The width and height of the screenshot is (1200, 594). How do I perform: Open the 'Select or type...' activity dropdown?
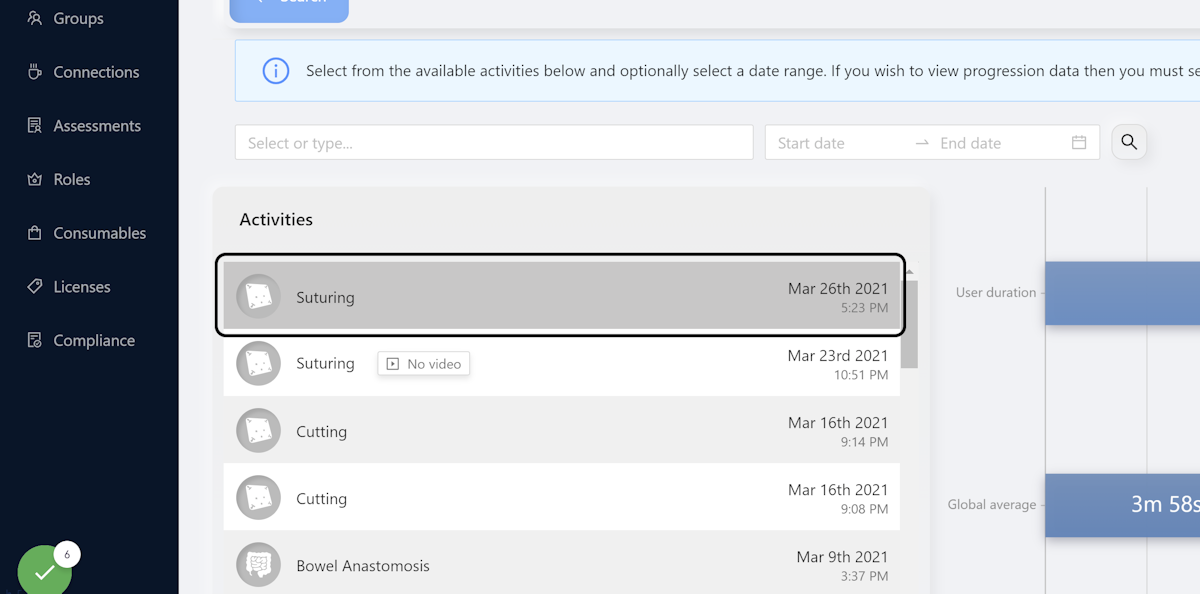494,143
